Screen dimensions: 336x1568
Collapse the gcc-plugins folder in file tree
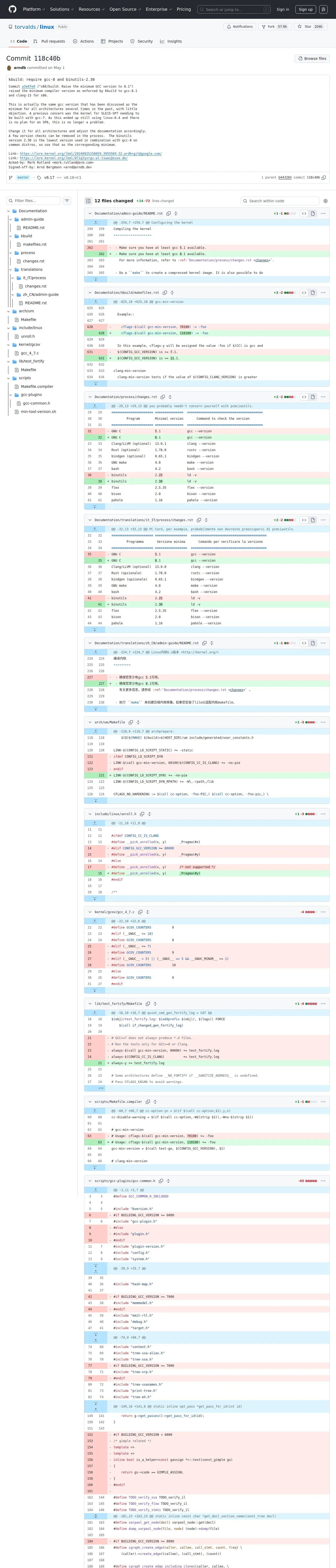[10, 395]
